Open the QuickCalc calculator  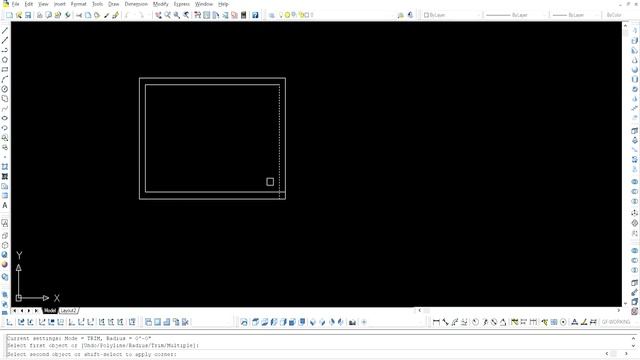pyautogui.click(x=244, y=15)
